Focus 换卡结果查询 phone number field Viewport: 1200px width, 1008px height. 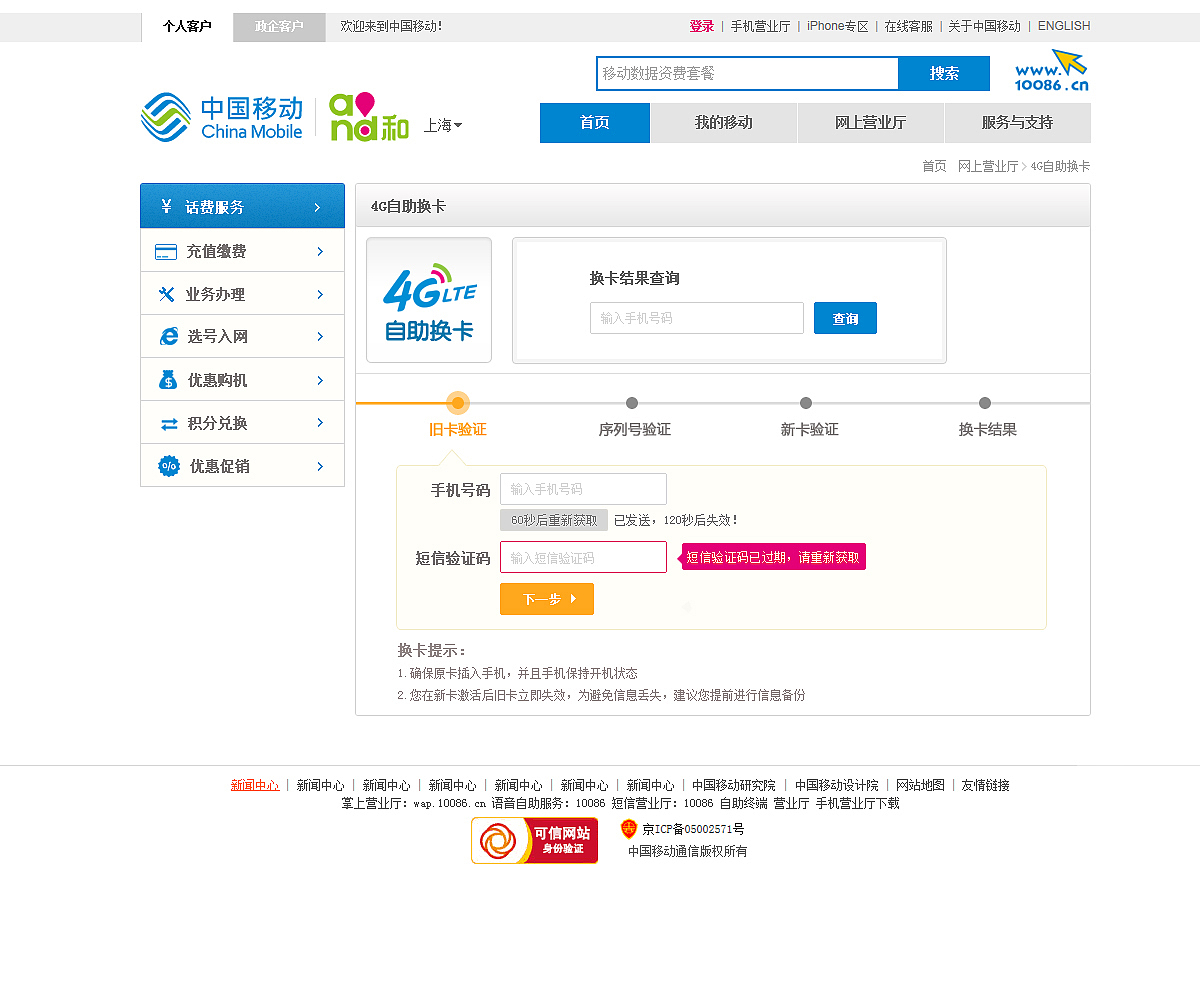pos(697,318)
